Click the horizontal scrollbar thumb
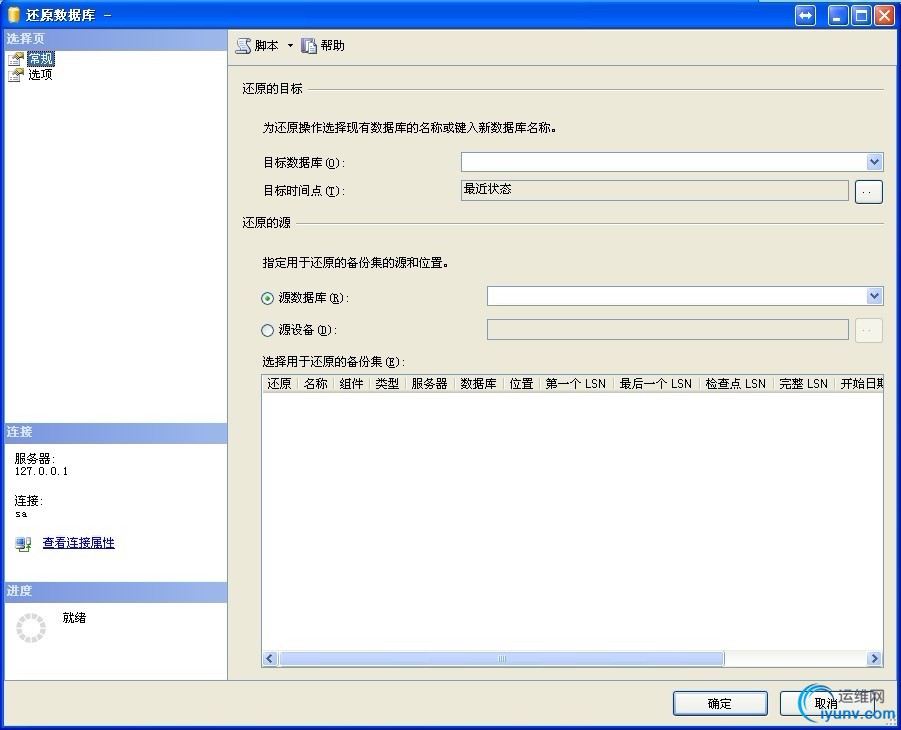Image resolution: width=901 pixels, height=730 pixels. 502,659
